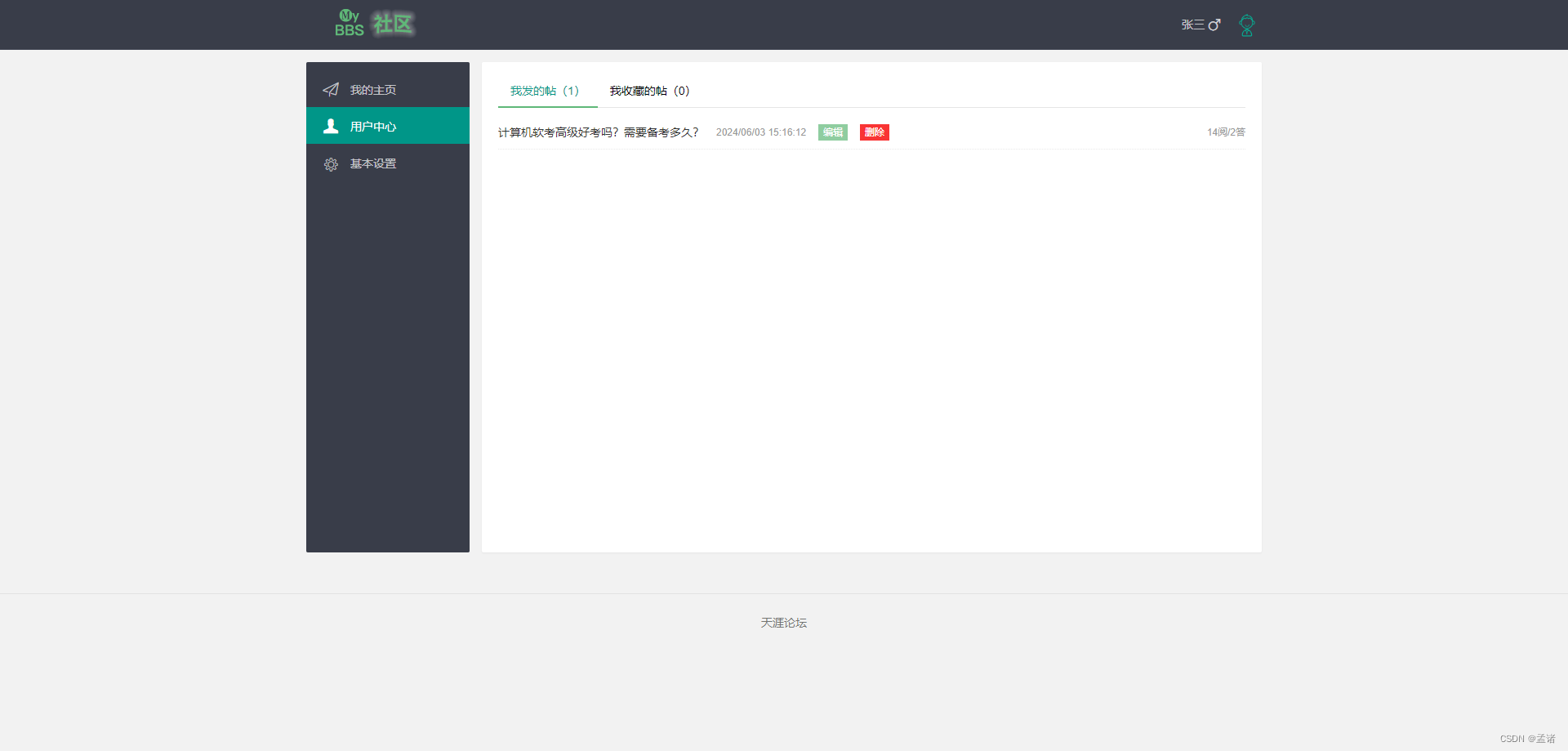Click the red 删除 button on the post
The width and height of the screenshot is (1568, 751).
[875, 132]
